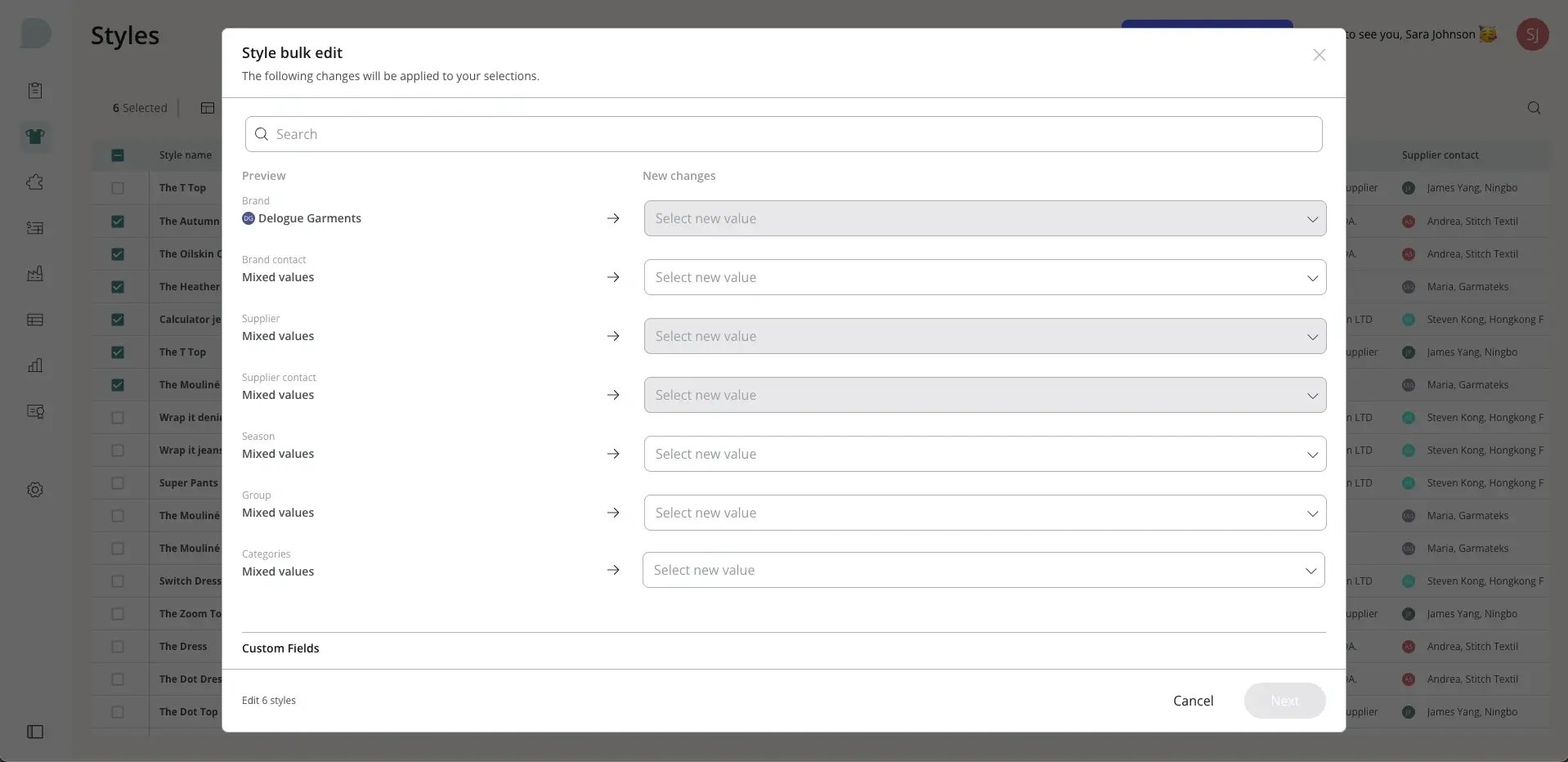Click the arrow icon in the Season row
The height and width of the screenshot is (762, 1568).
click(x=613, y=454)
